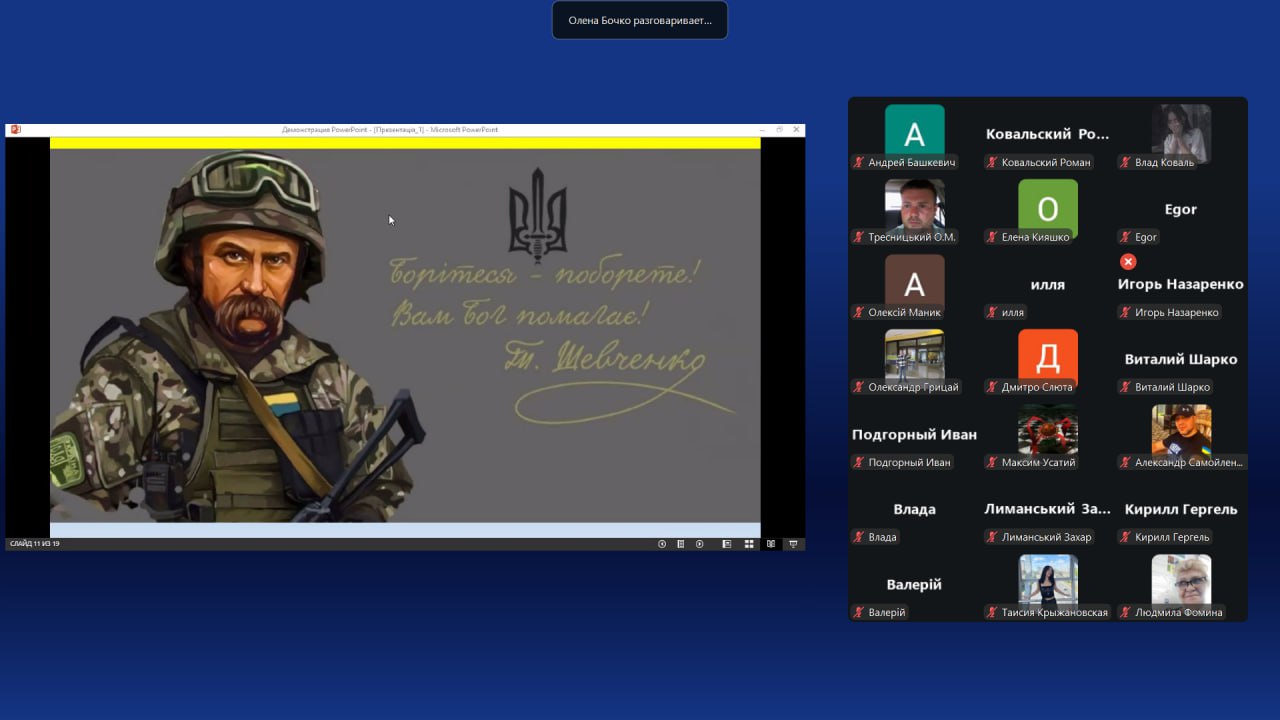1280x720 pixels.
Task: Click muted mic icon beside Андрей Башкевич
Action: (x=858, y=162)
